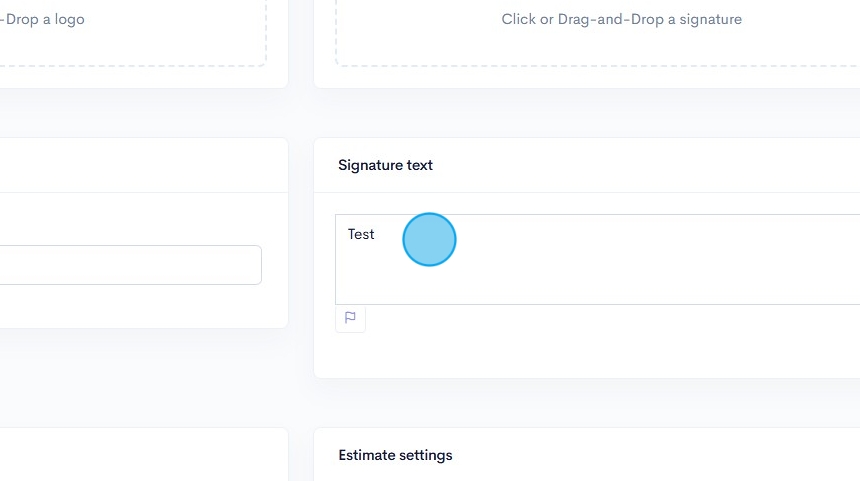Click the '-Drop a logo' label text

tap(42, 19)
